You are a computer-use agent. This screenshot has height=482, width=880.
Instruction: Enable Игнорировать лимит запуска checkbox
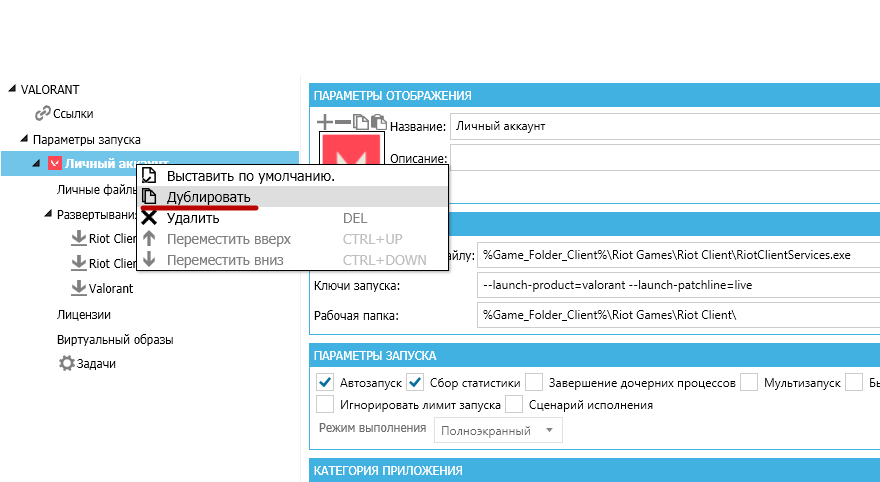pos(324,404)
